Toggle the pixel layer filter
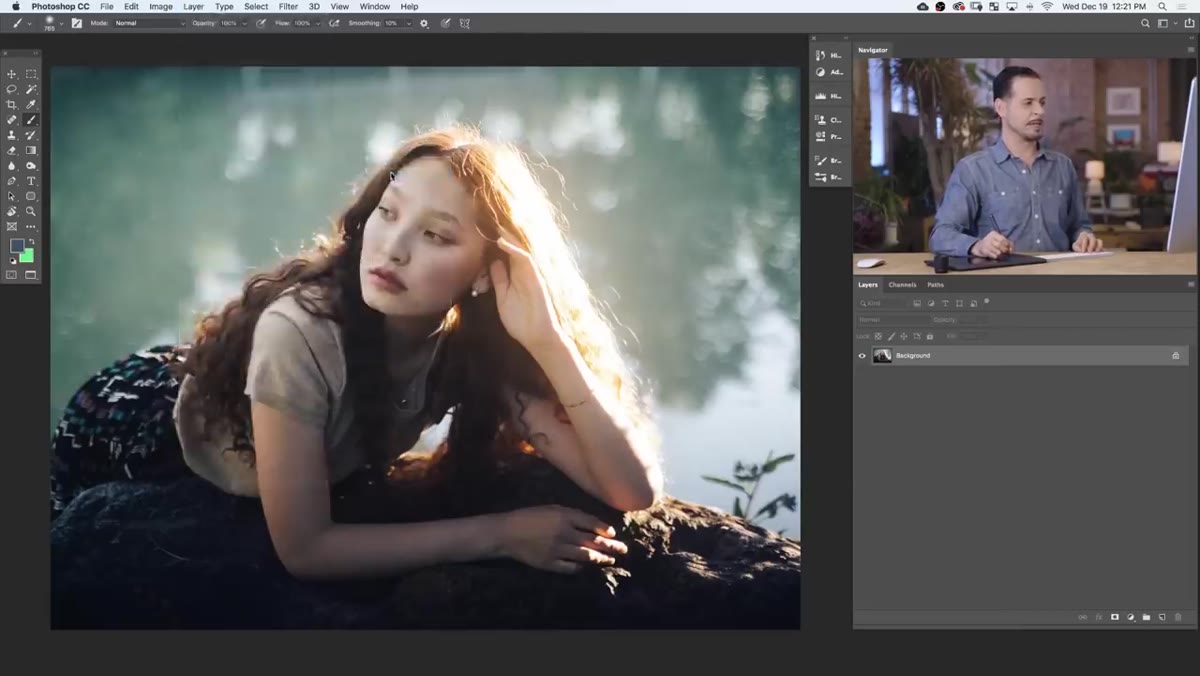1200x676 pixels. pos(917,303)
